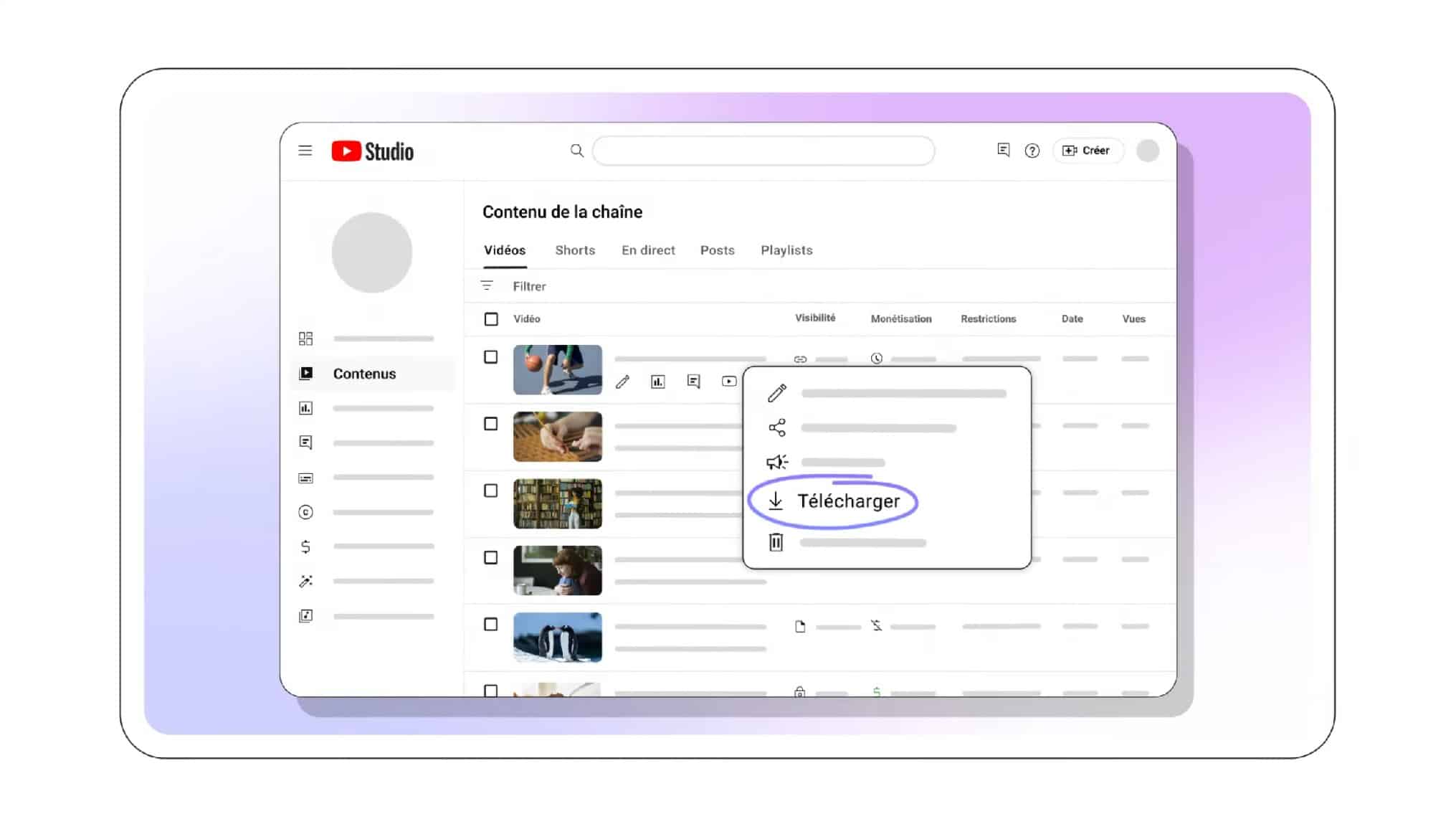Open the hamburger menu next to Studio logo
1456x819 pixels.
click(305, 151)
